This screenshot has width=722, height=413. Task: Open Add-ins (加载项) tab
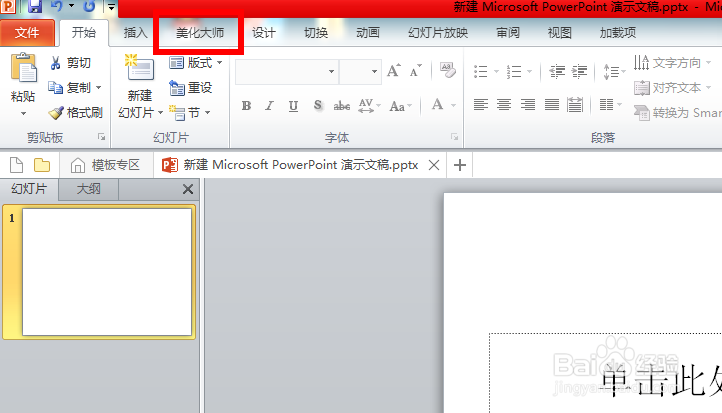pyautogui.click(x=617, y=33)
